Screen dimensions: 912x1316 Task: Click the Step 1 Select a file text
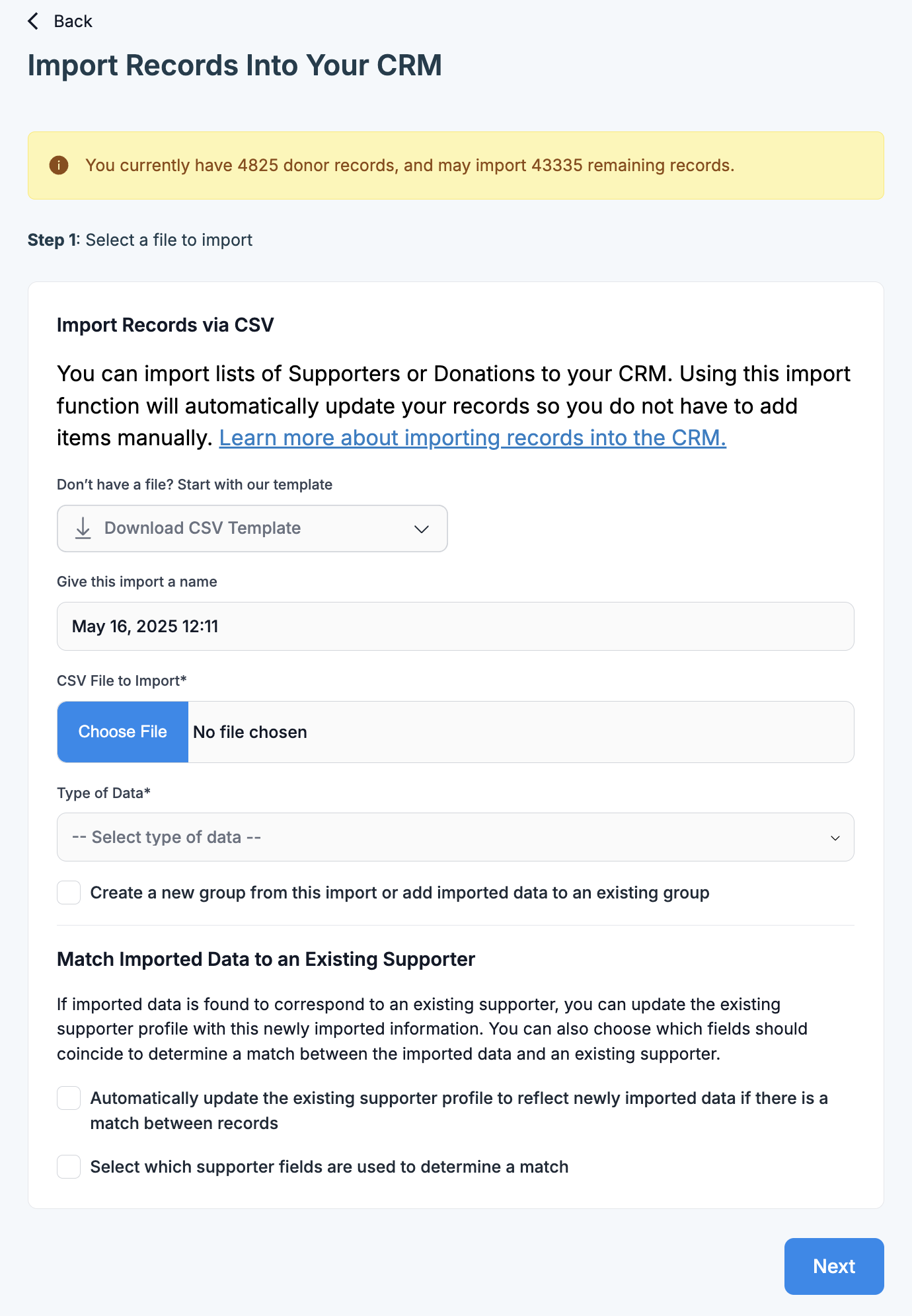point(140,240)
